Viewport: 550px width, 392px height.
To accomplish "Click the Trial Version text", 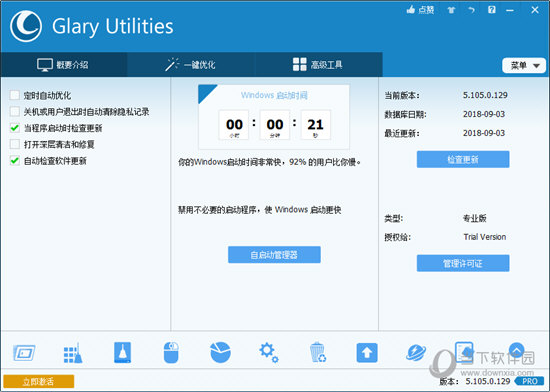I will coord(485,237).
